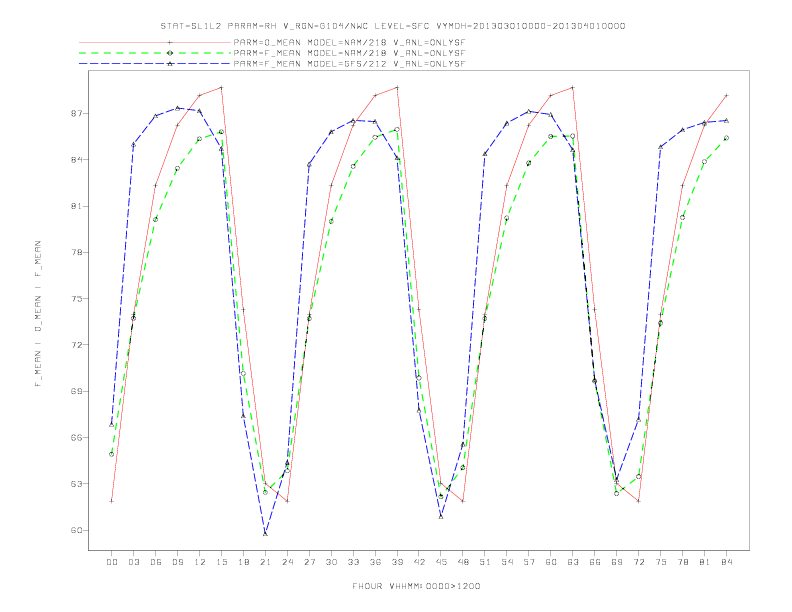The image size is (792, 612).
Task: Click forecast hour 45 on the x-axis
Action: coord(441,562)
